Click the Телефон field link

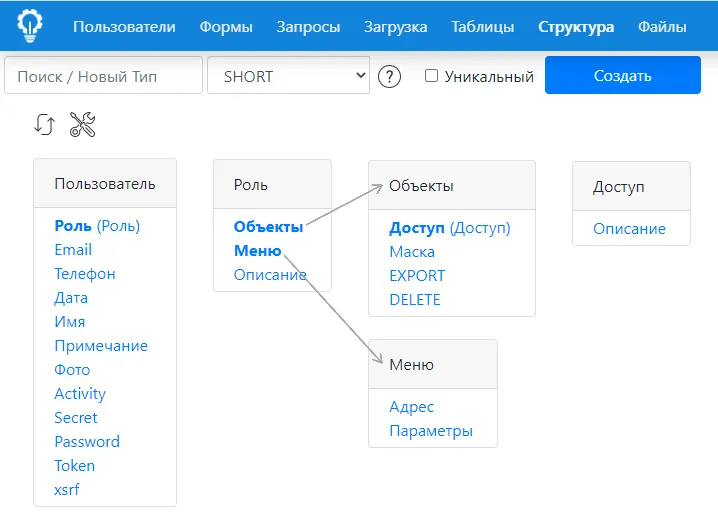coord(85,274)
